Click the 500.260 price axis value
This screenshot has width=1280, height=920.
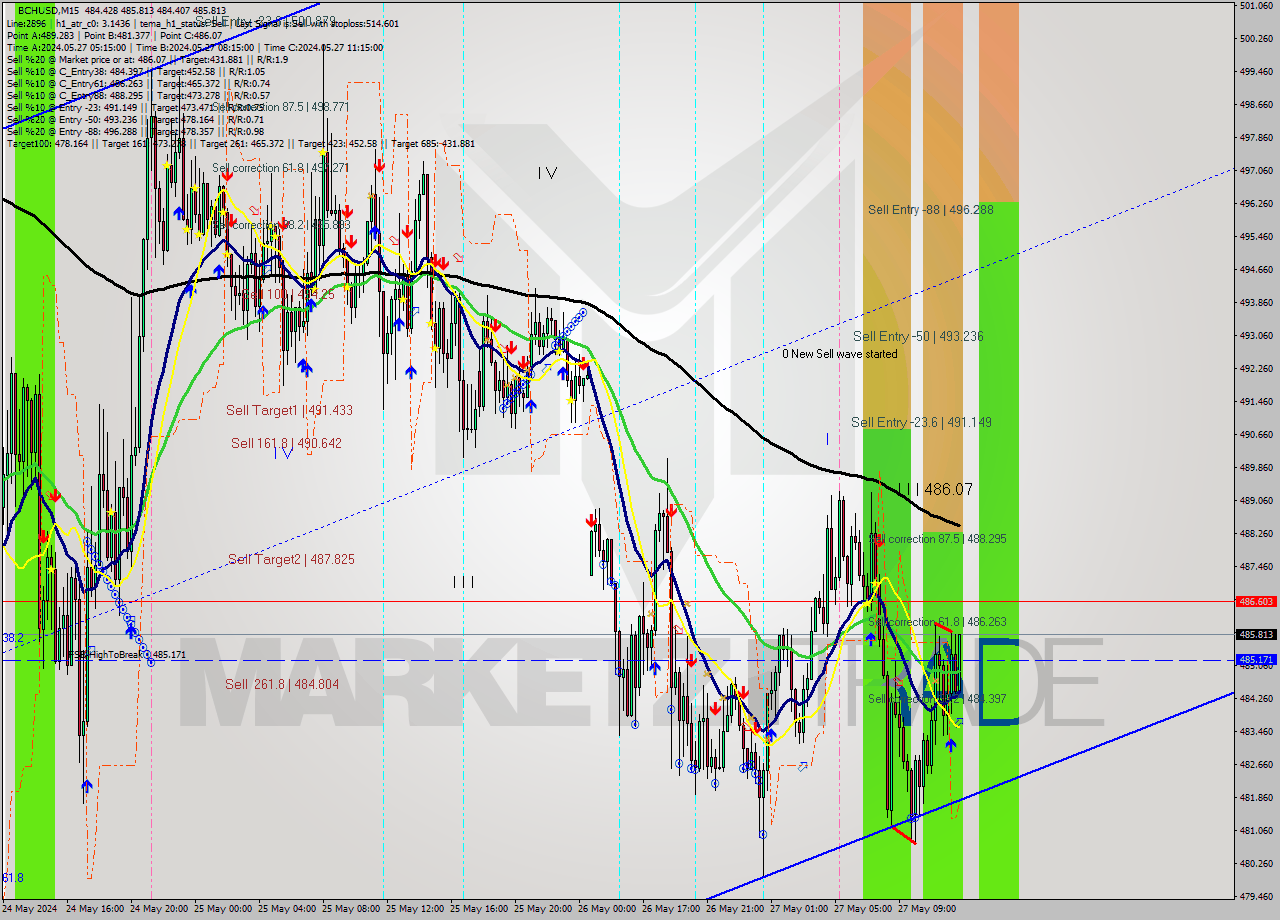coord(1256,39)
